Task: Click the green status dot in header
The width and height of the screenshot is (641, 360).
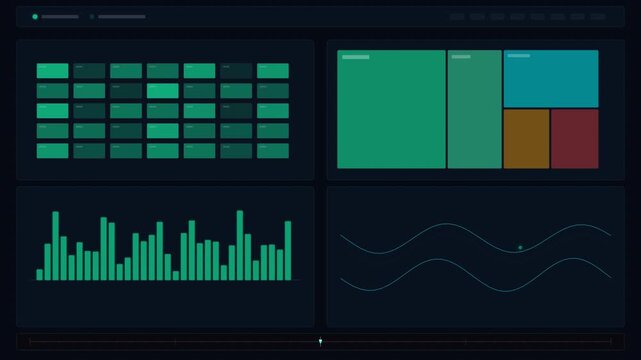Action: pos(35,17)
